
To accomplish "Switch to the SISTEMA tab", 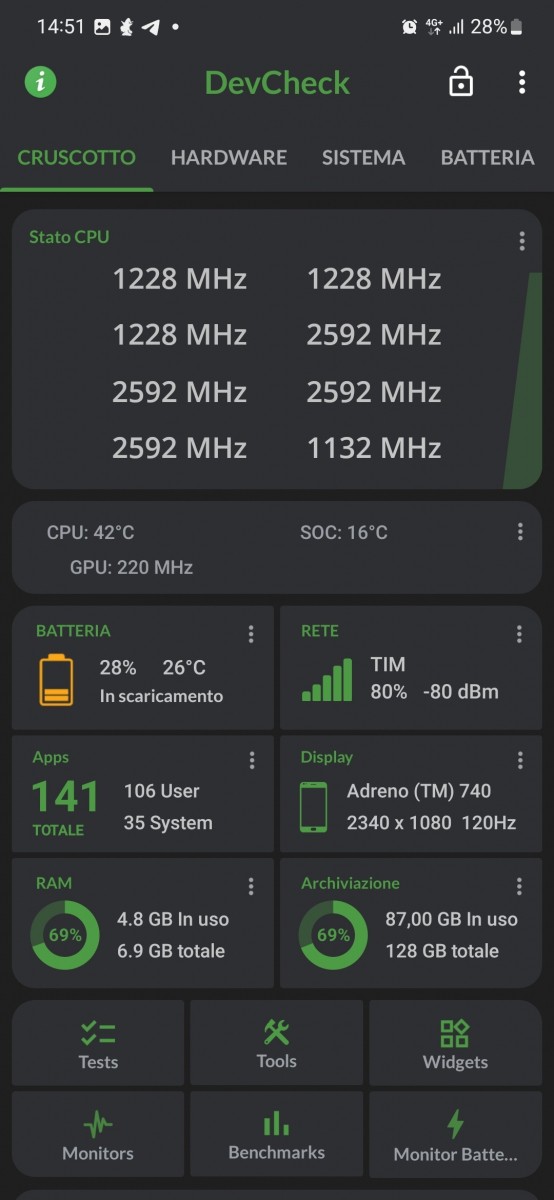I will 363,158.
